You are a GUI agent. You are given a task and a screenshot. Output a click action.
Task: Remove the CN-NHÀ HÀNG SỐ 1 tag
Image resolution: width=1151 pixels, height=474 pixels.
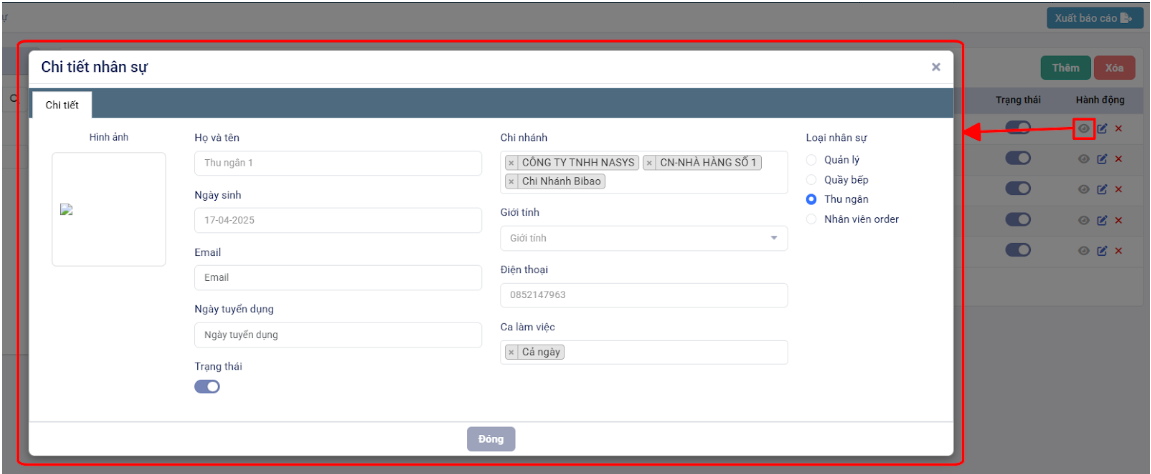click(x=650, y=162)
